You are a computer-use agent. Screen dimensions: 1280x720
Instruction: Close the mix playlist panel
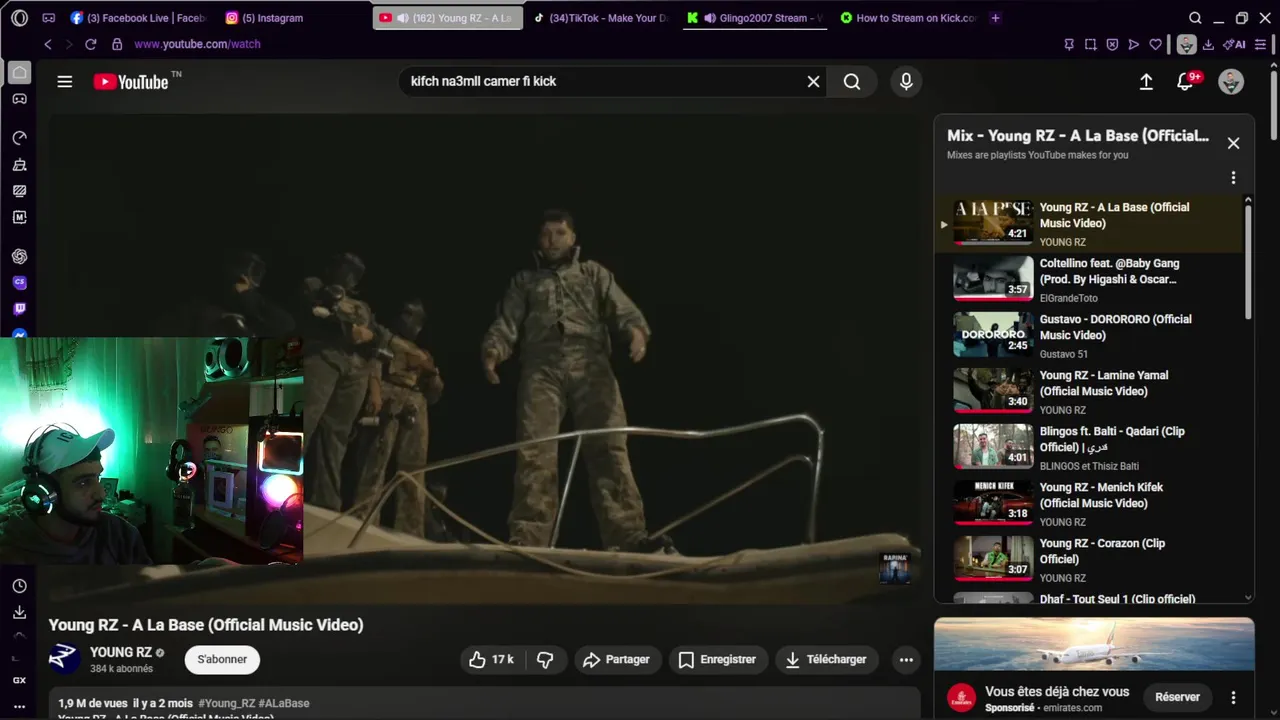pos(1233,143)
